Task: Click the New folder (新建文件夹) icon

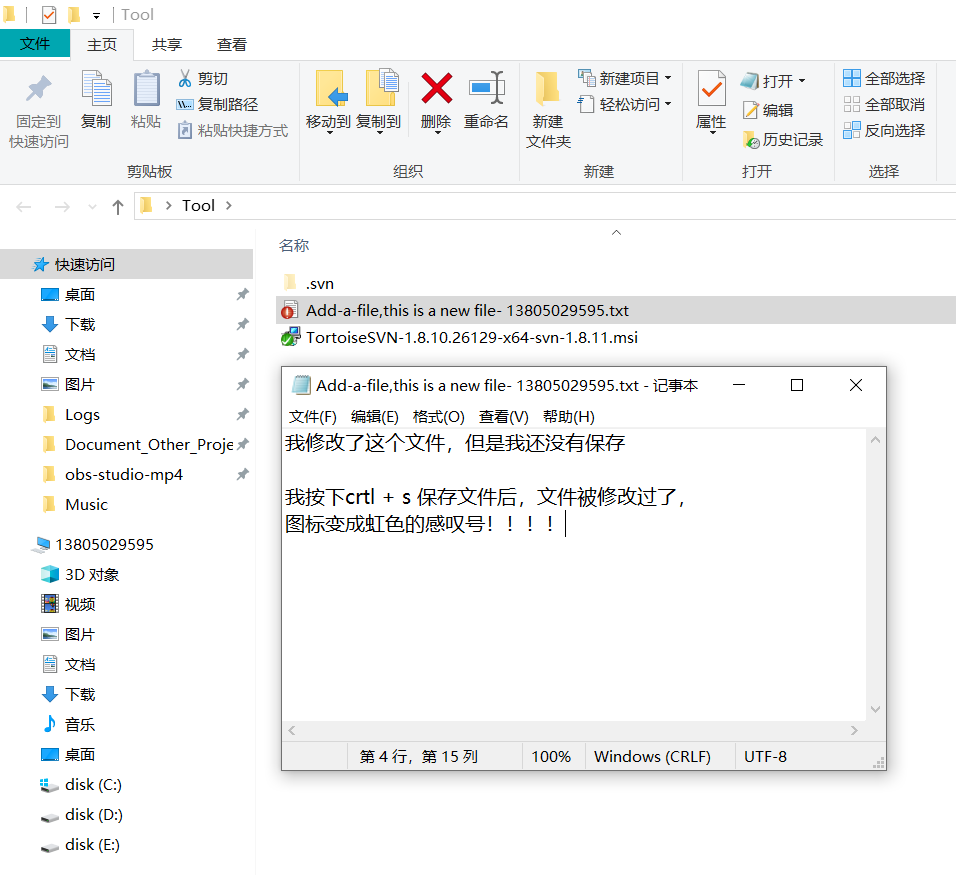Action: pos(547,88)
